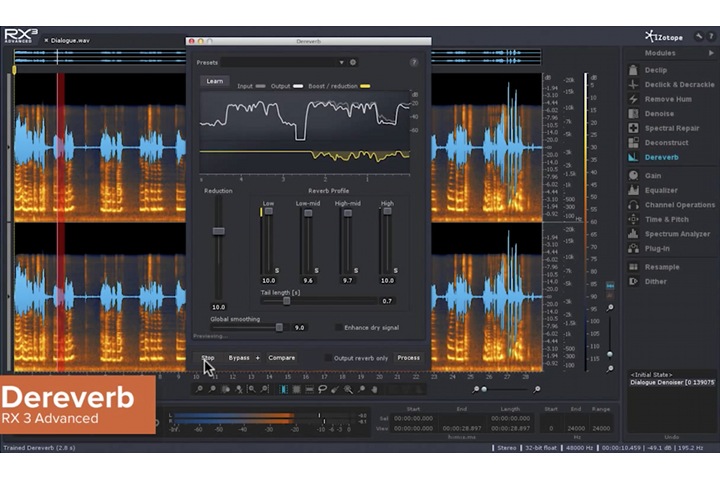Click the 32-bit float status entry

(540, 447)
